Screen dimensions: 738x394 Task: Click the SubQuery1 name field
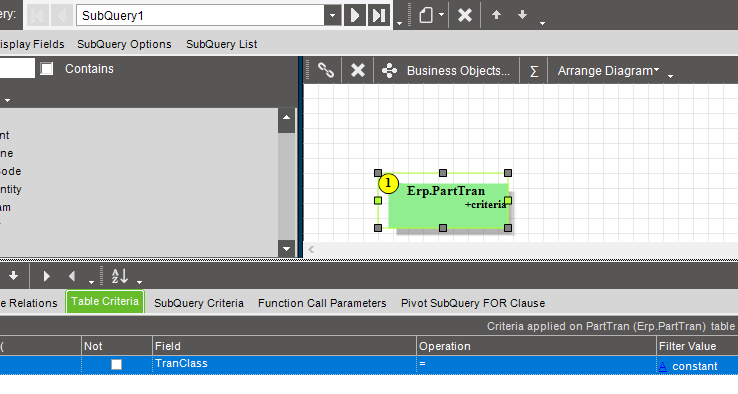click(x=201, y=16)
